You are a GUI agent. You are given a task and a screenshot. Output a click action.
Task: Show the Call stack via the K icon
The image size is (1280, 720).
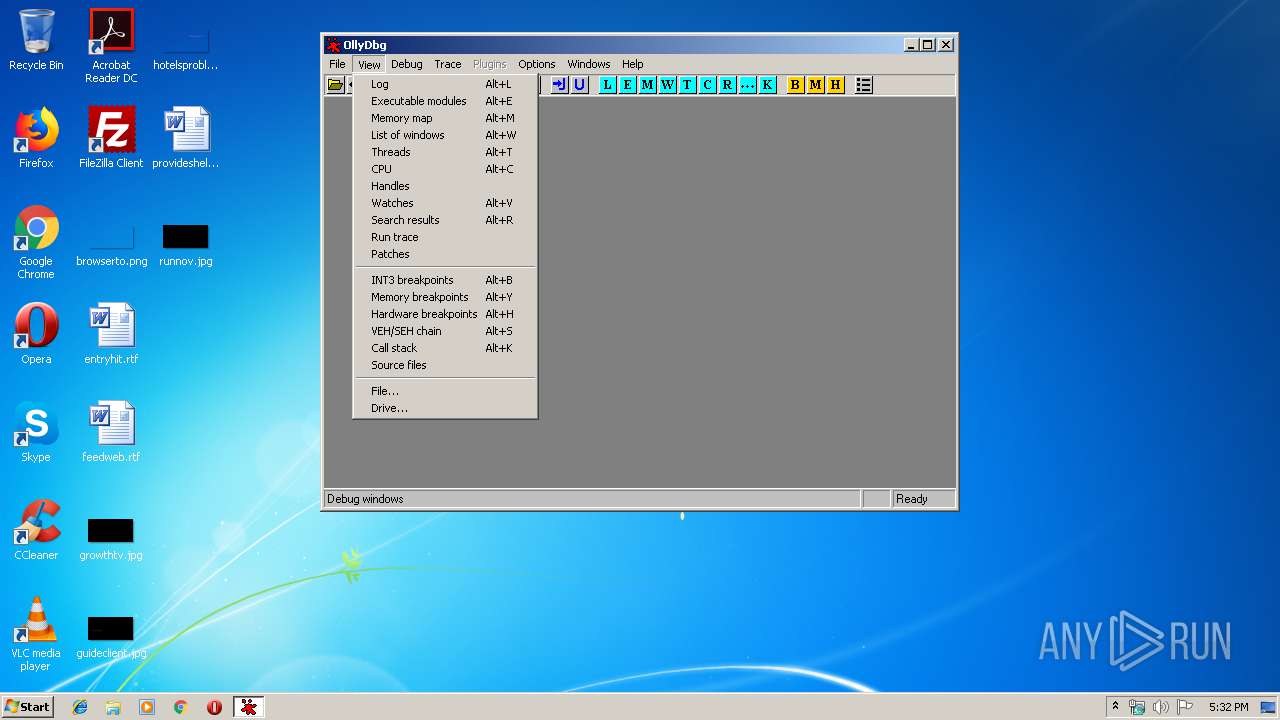tap(767, 85)
